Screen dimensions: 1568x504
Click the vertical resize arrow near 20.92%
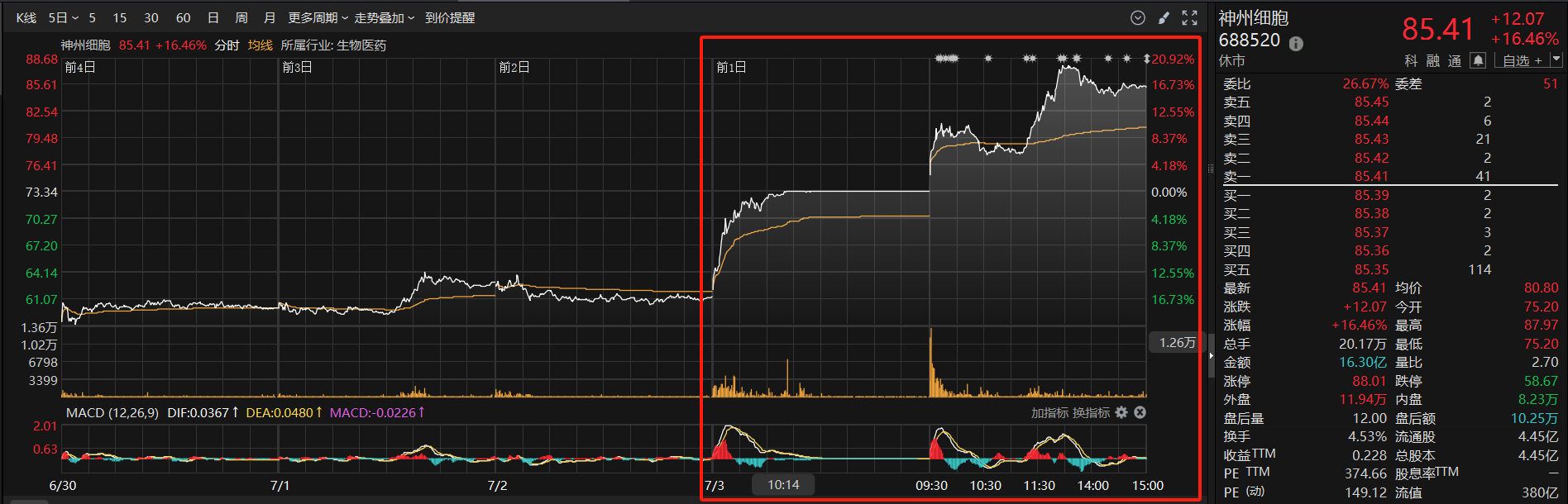1146,59
